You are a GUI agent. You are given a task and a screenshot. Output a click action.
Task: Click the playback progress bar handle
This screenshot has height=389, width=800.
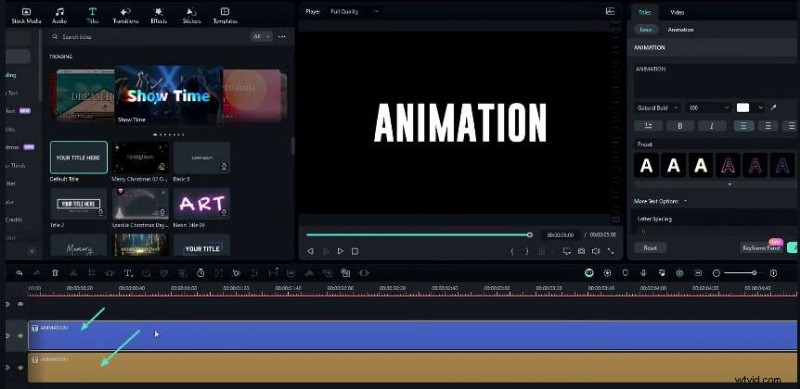[530, 235]
